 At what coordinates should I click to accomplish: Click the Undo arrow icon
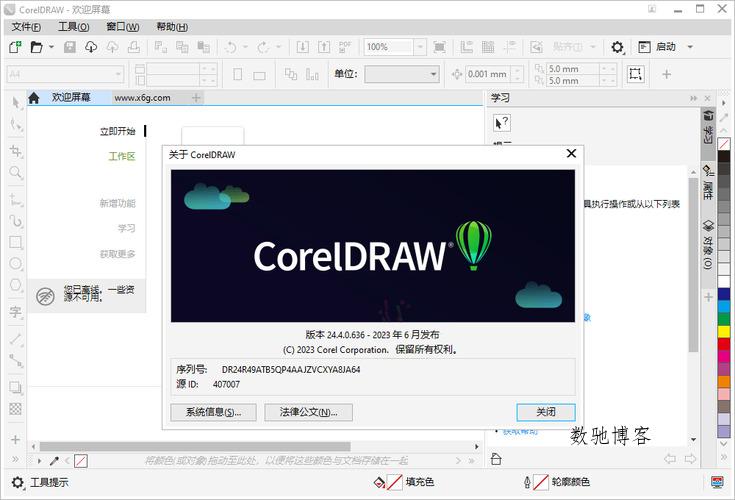pos(231,47)
